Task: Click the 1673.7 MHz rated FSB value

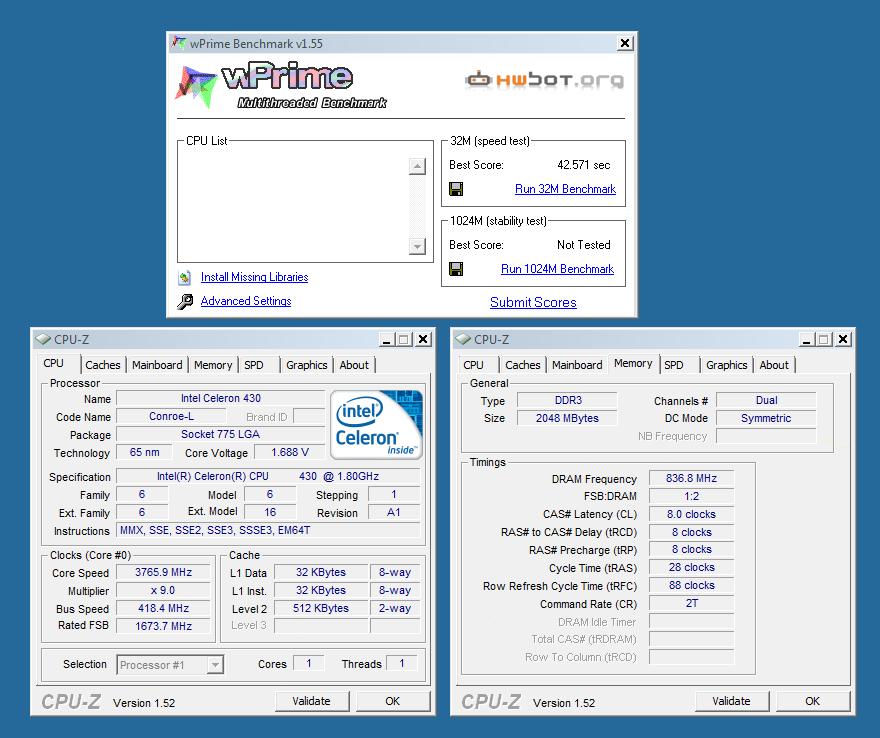Action: (163, 626)
